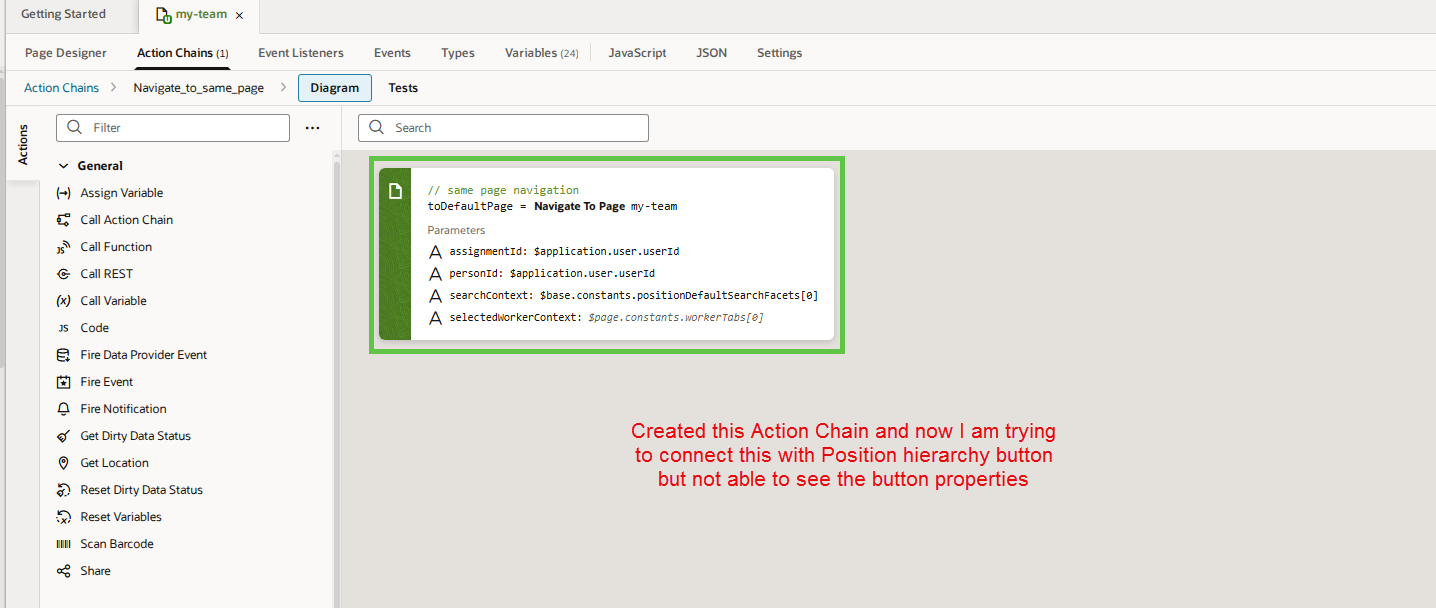Click the page icon on Navigate action node
The width and height of the screenshot is (1436, 608).
tap(395, 191)
